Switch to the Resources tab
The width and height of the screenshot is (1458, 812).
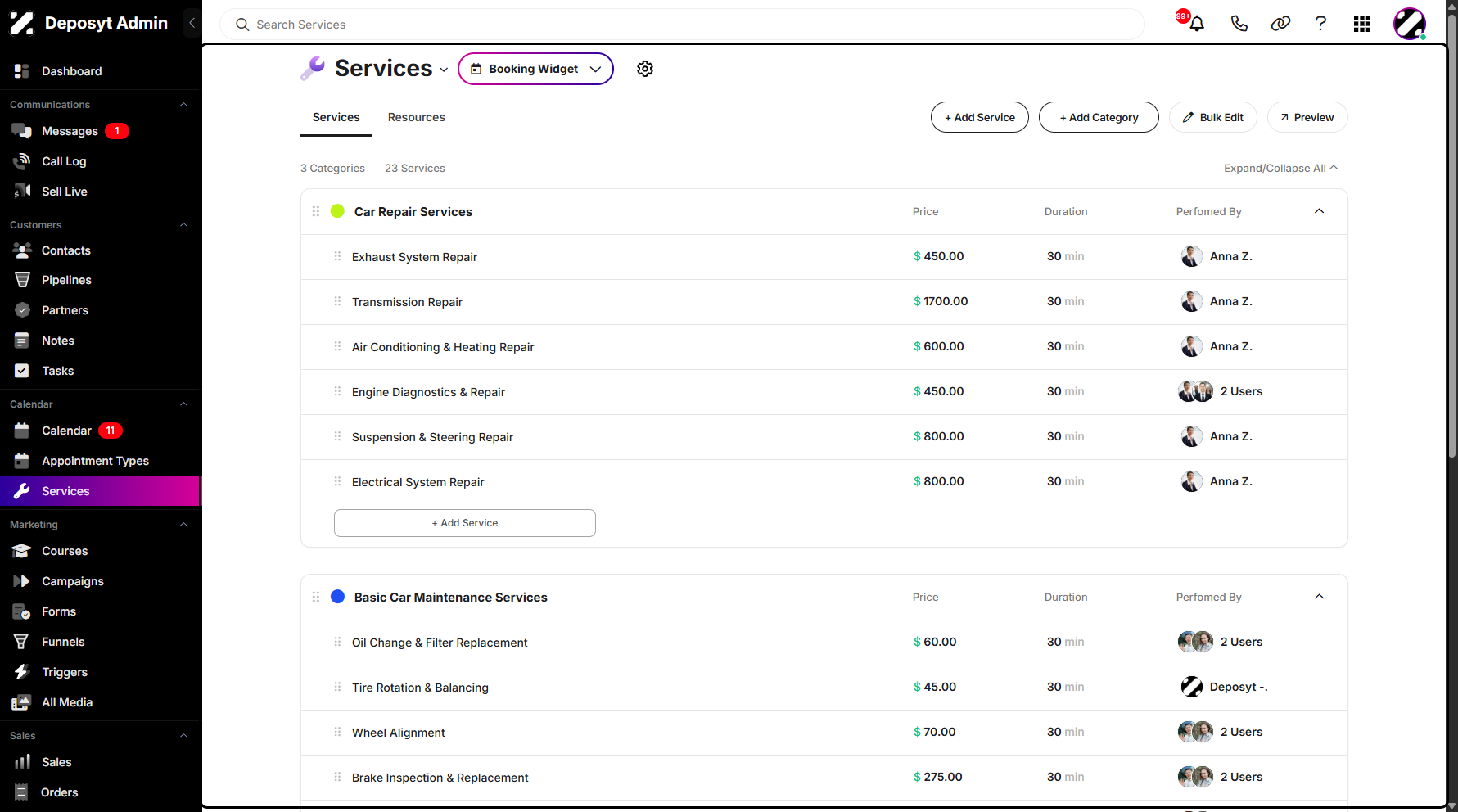416,117
